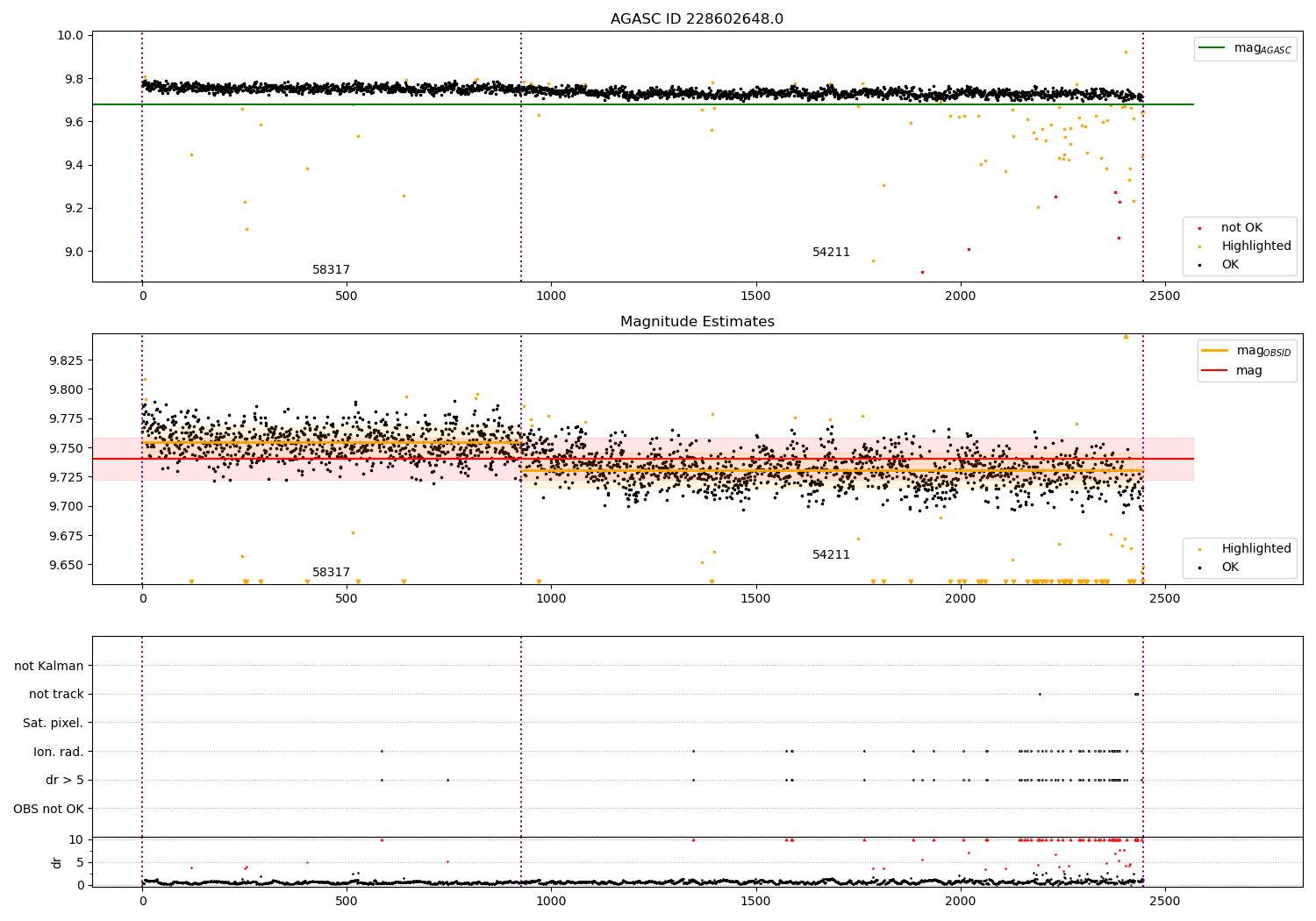Click the 'OBS not OK' row label
Screen dimensions: 1316x921
point(49,809)
